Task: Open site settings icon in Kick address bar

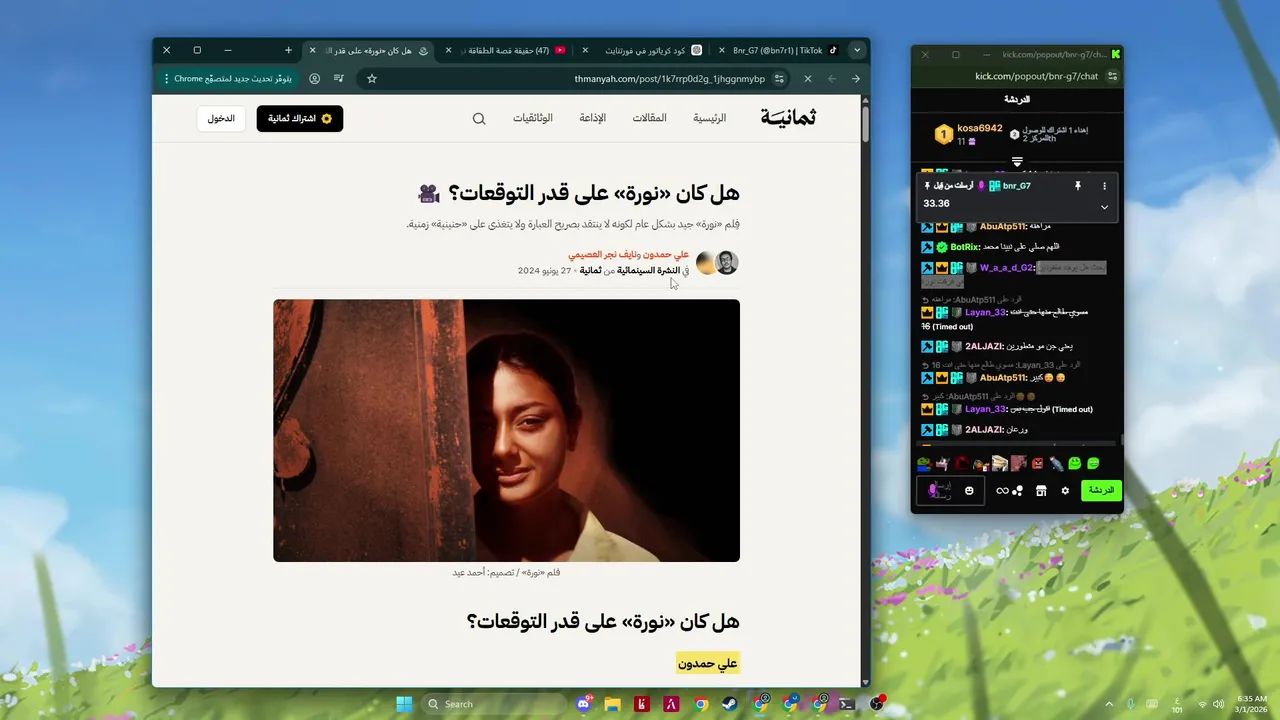Action: [1113, 76]
